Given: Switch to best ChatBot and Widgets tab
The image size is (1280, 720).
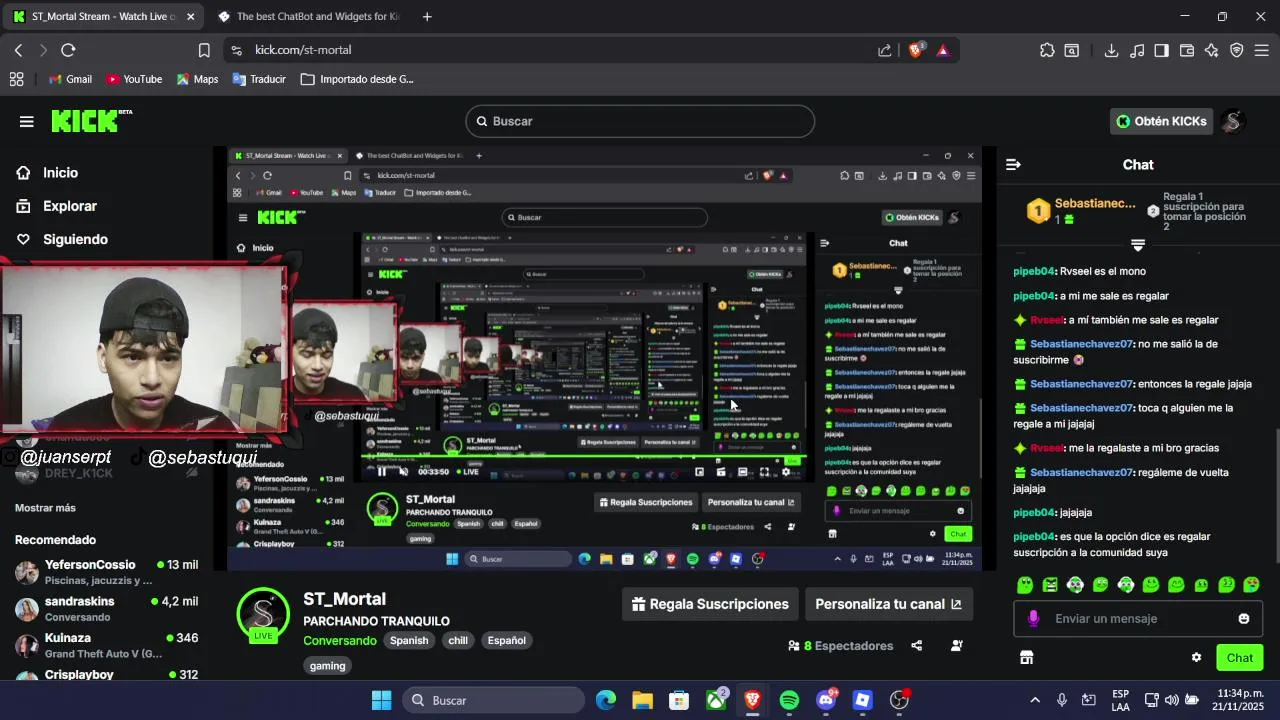Looking at the screenshot, I should [308, 17].
